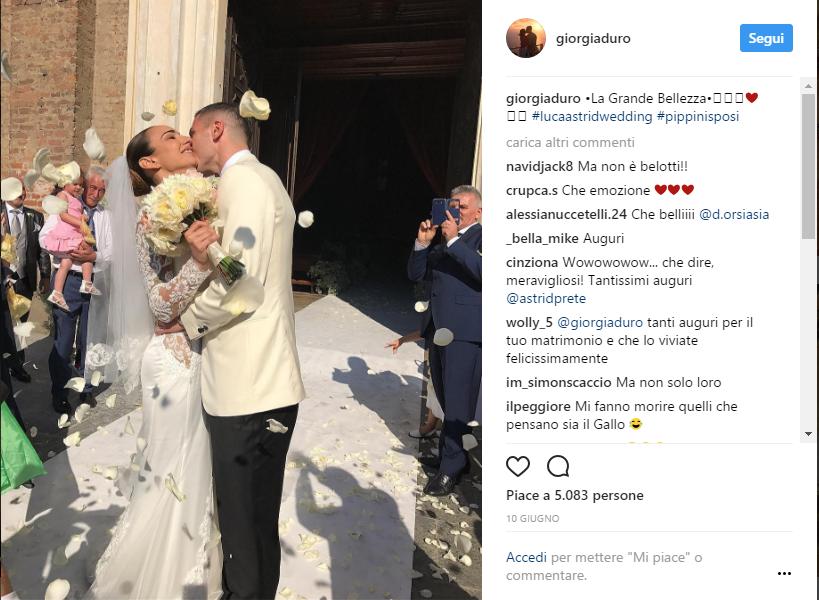
Task: Open giorgiaduro's profile picture
Action: click(525, 38)
